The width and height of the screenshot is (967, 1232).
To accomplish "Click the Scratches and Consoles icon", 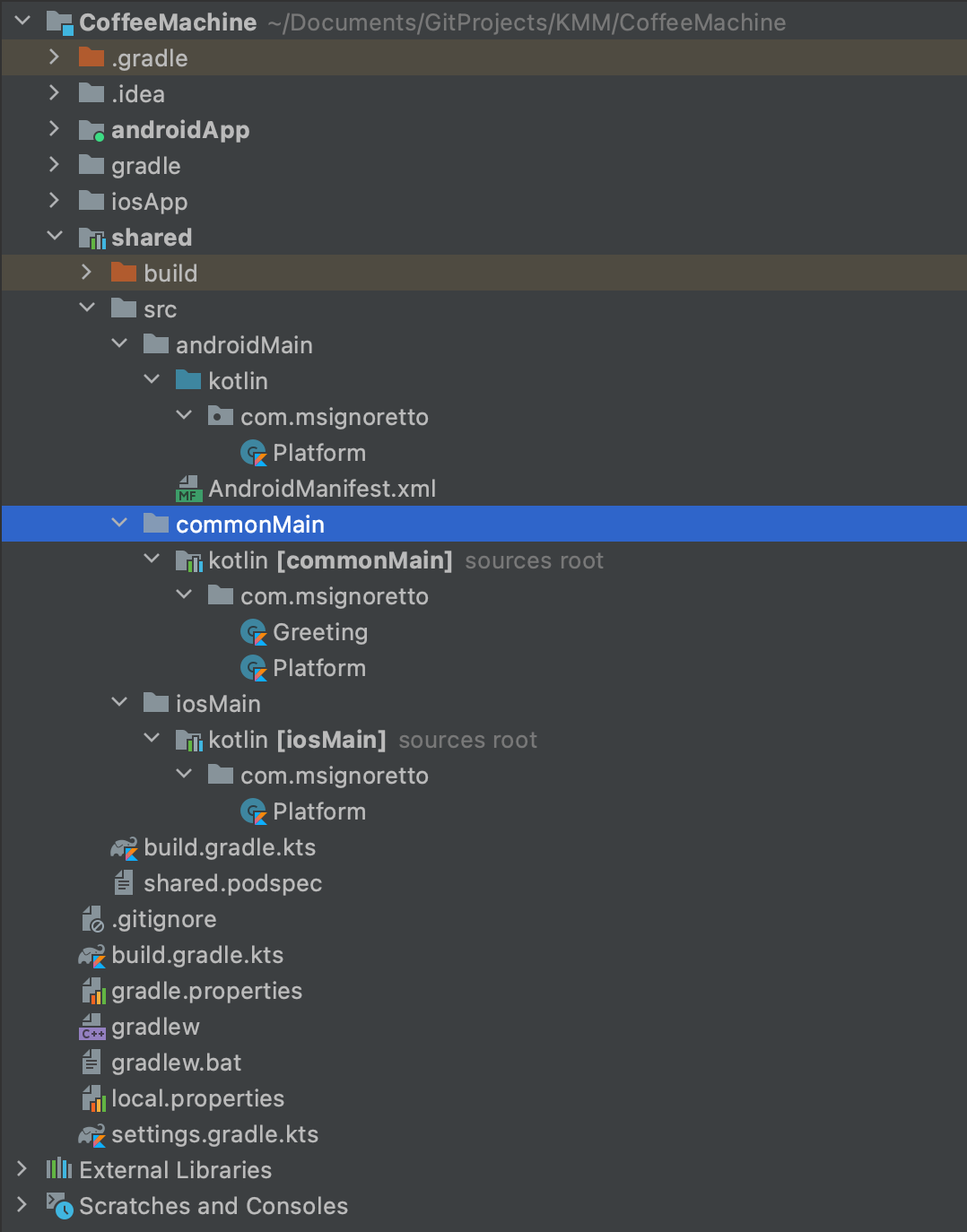I will (59, 1206).
